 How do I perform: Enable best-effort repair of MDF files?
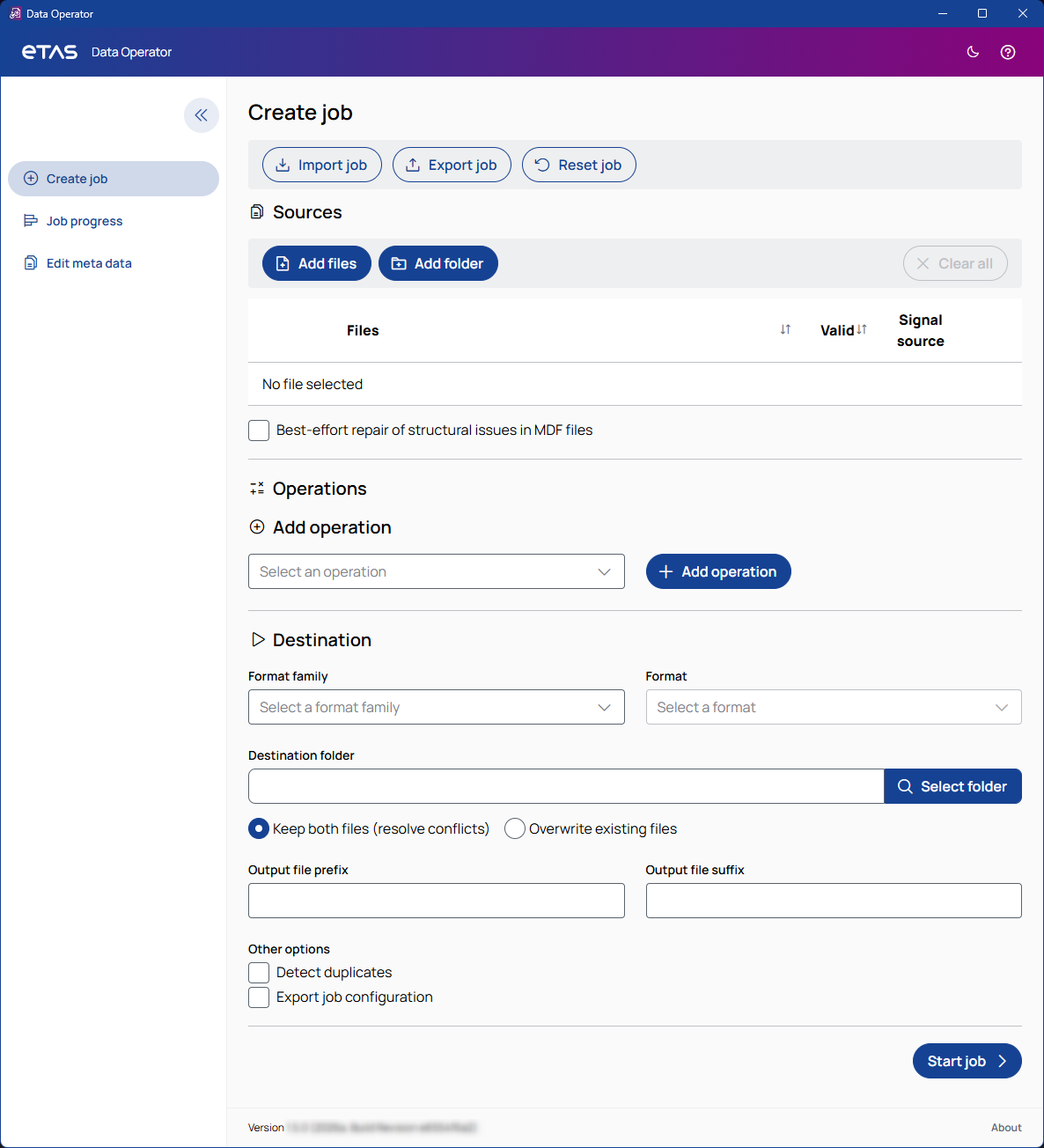[x=259, y=430]
